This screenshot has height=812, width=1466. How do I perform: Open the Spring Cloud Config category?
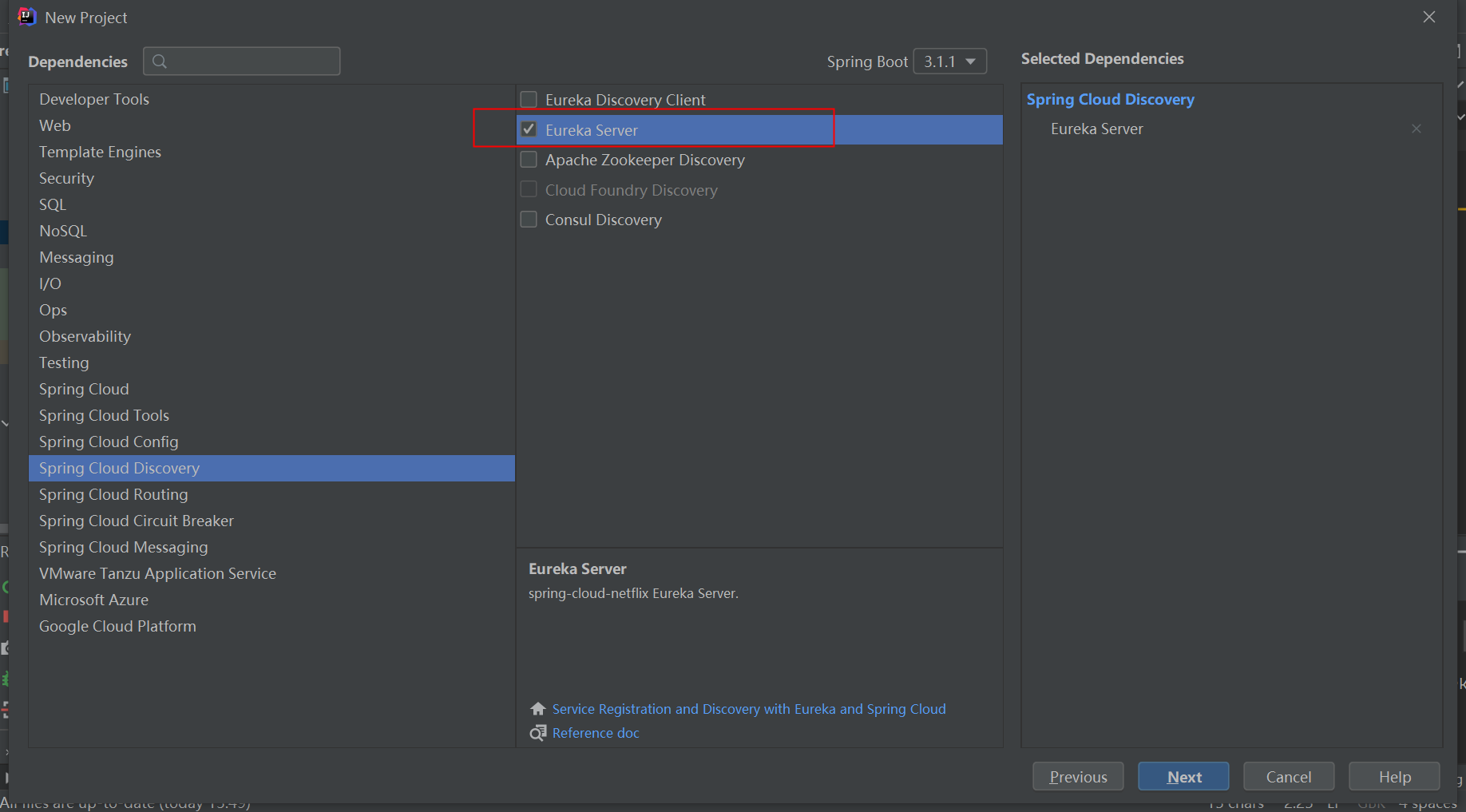tap(109, 442)
